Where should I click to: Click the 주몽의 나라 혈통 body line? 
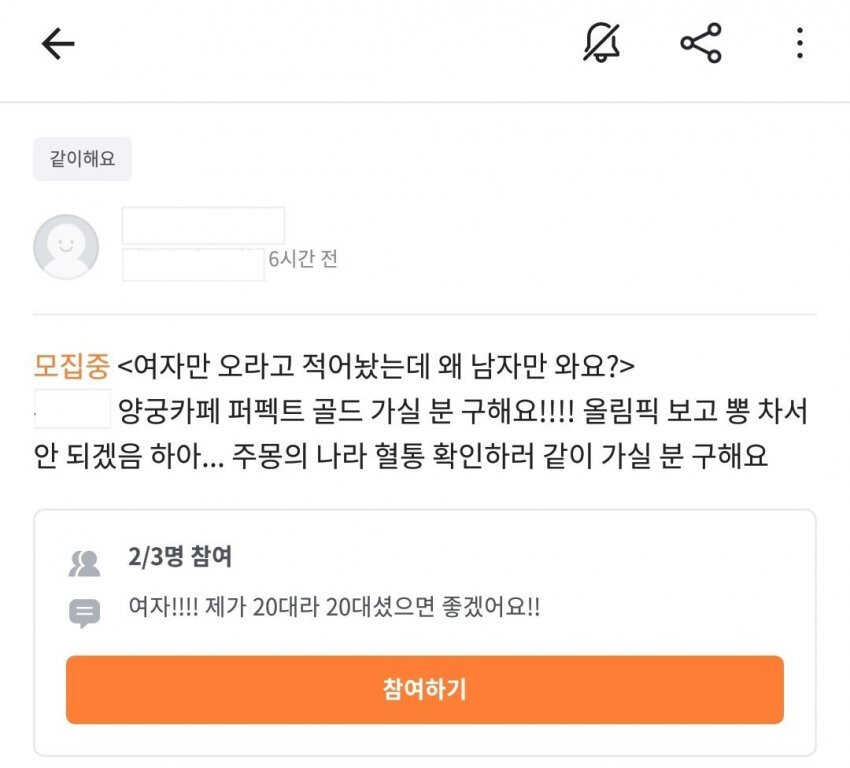400,456
